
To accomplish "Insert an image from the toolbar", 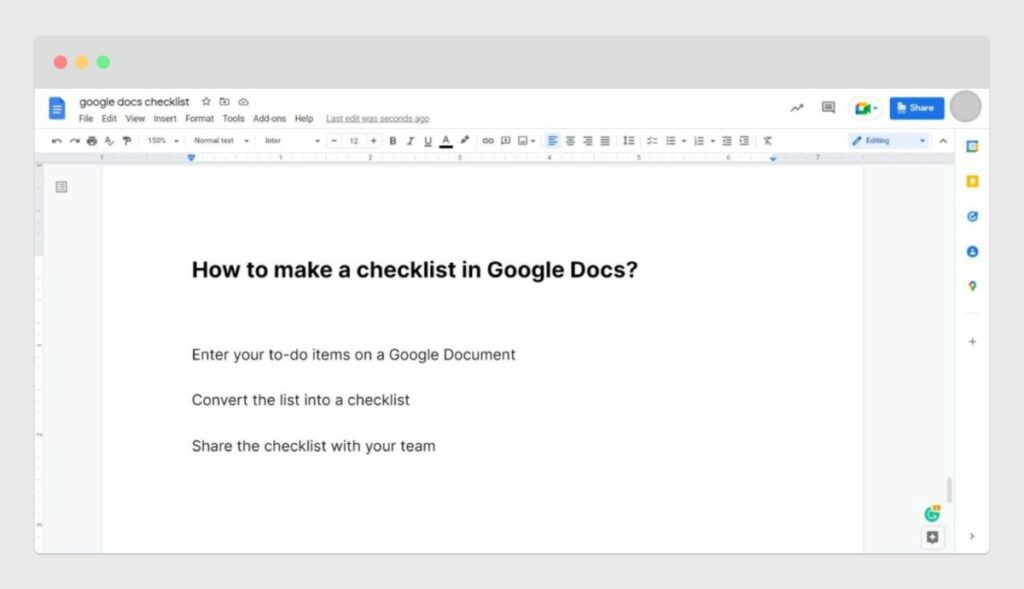I will point(524,140).
